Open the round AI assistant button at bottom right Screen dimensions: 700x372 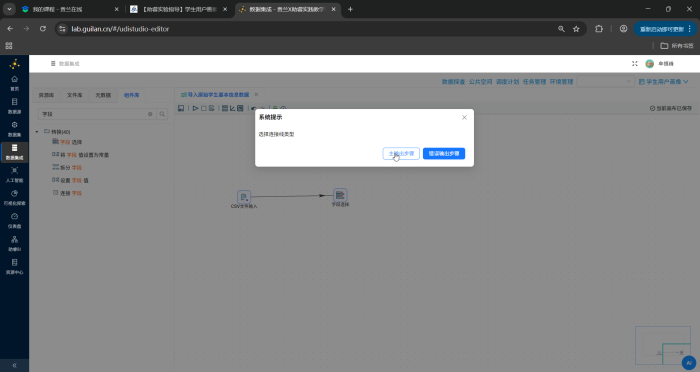pyautogui.click(x=689, y=363)
